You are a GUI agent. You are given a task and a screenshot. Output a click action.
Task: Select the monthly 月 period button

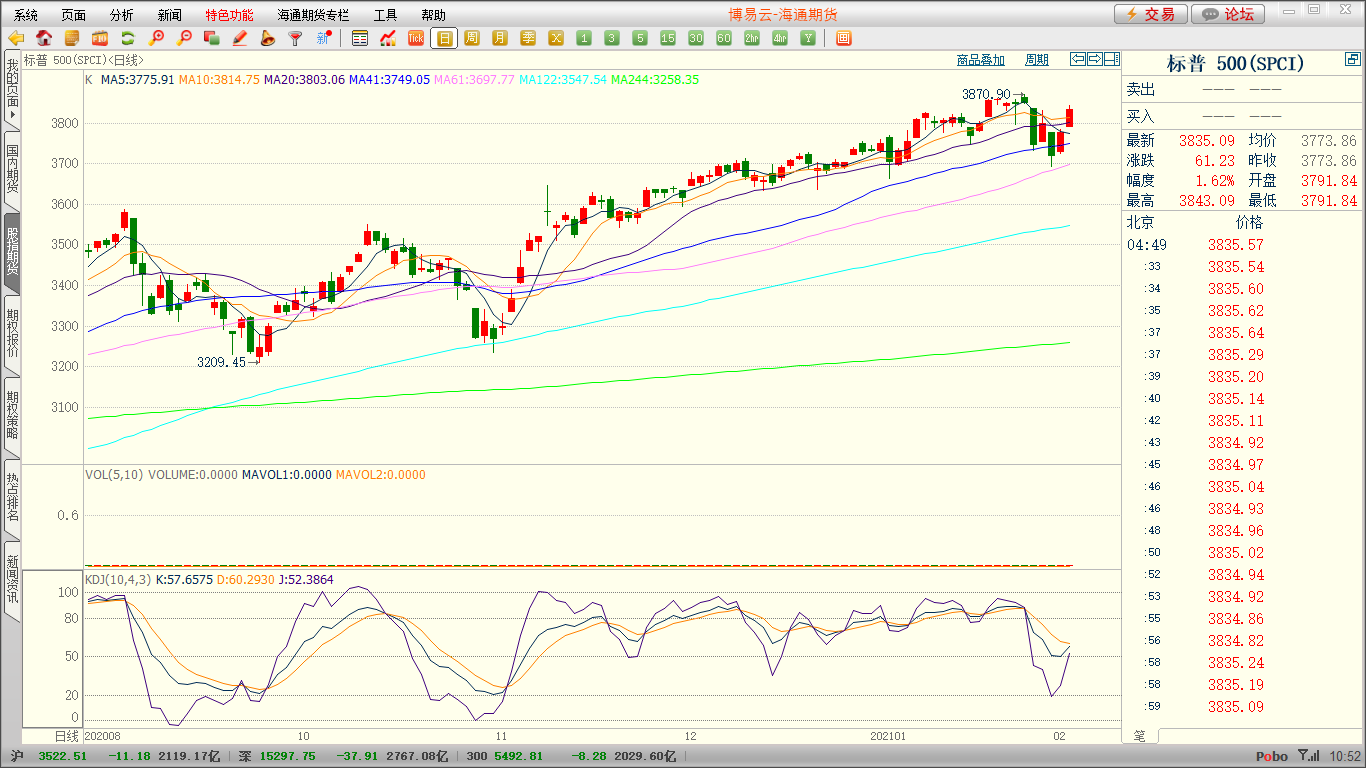[x=500, y=38]
